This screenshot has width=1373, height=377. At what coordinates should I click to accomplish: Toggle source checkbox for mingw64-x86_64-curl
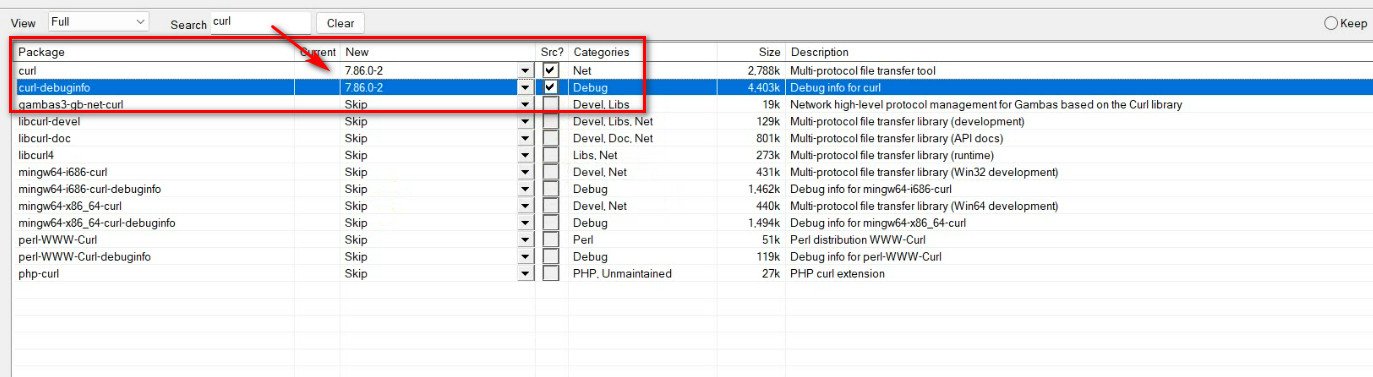click(551, 207)
